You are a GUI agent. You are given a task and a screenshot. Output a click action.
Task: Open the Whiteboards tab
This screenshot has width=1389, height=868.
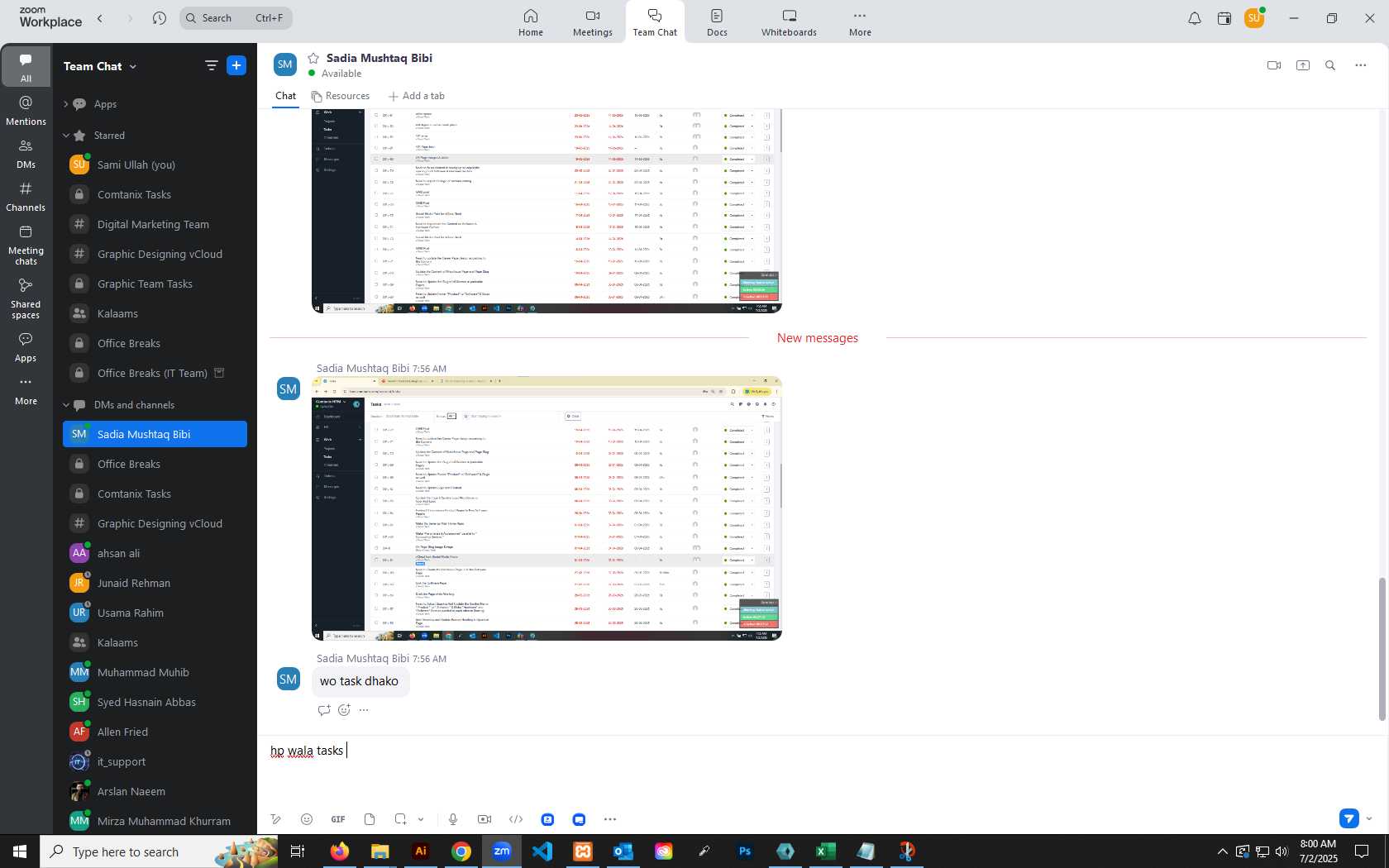pyautogui.click(x=789, y=22)
